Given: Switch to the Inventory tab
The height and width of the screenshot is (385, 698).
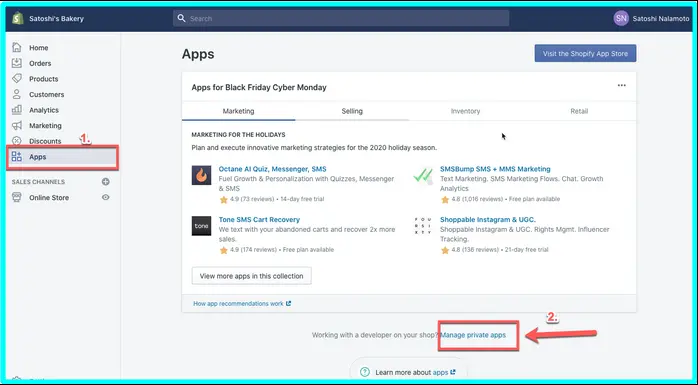Looking at the screenshot, I should click(x=465, y=111).
